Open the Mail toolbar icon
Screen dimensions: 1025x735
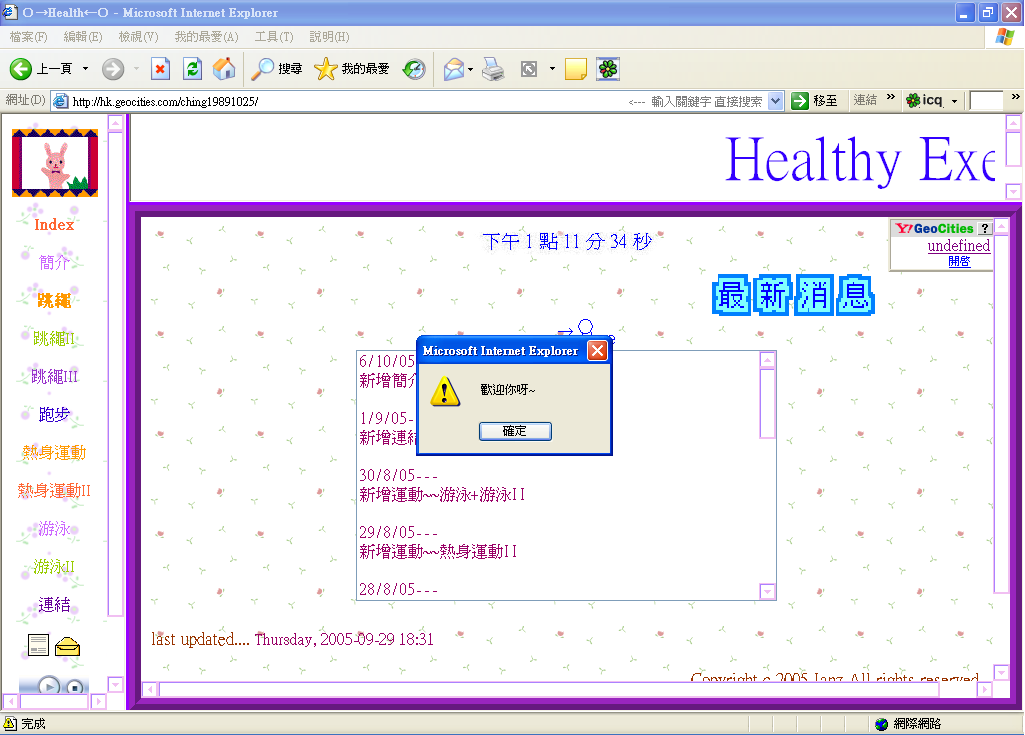pos(454,69)
